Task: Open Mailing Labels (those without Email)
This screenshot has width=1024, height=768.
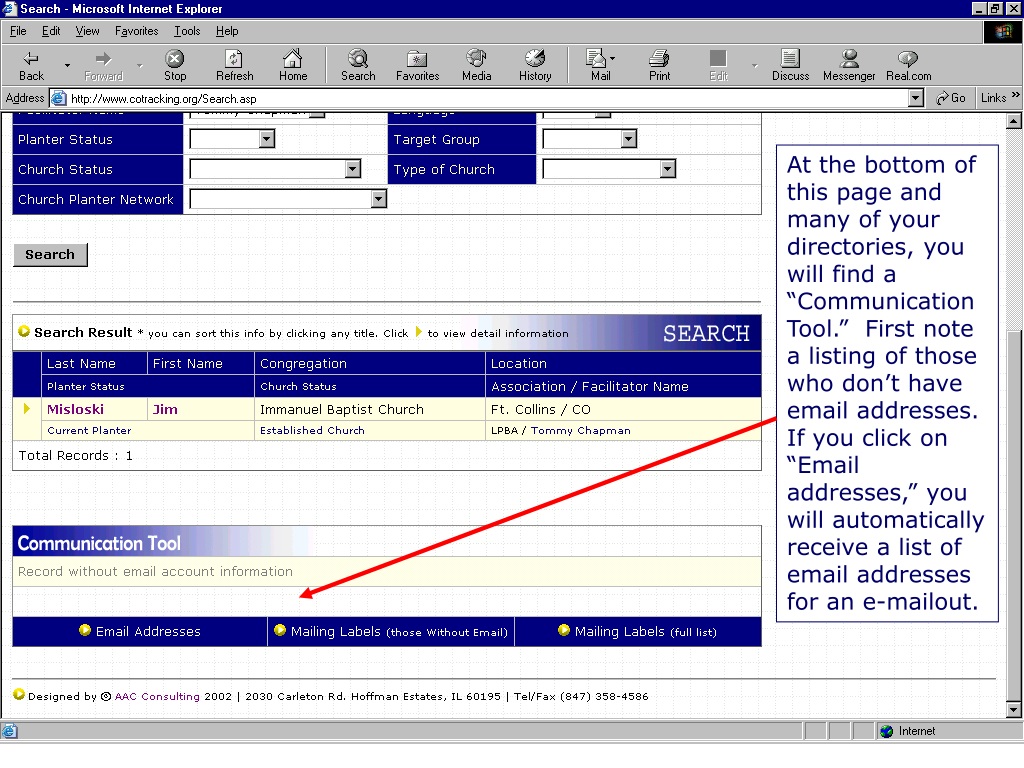Action: click(x=398, y=631)
